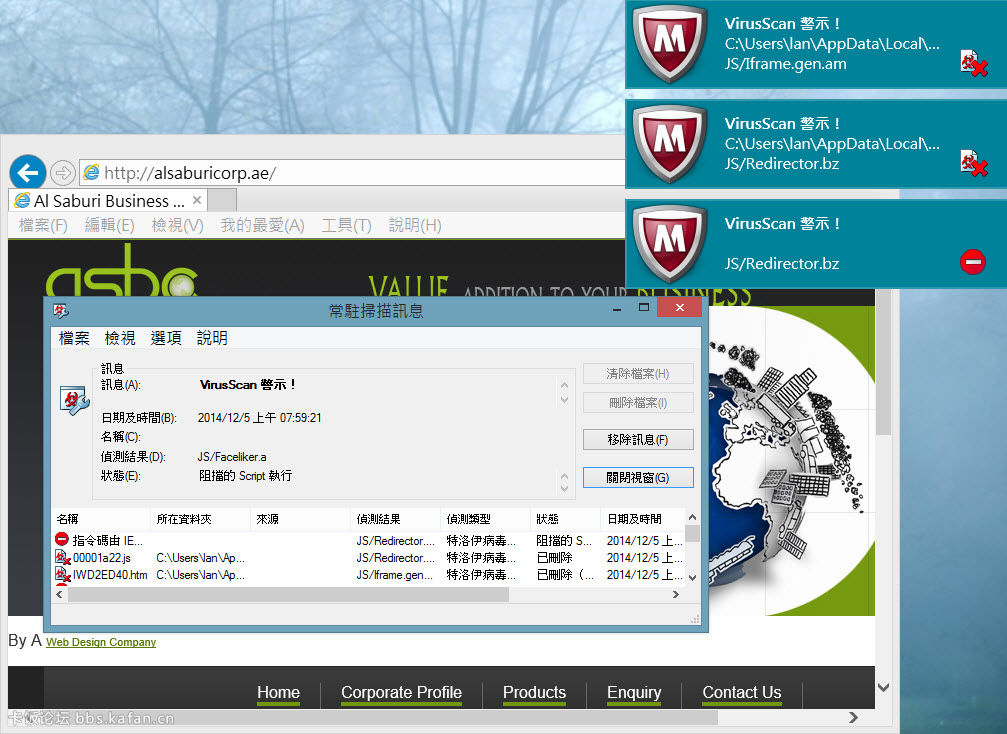This screenshot has width=1007, height=734.
Task: Click McAfee shield on second JS/Redirector.bz alert with path
Action: click(x=670, y=144)
